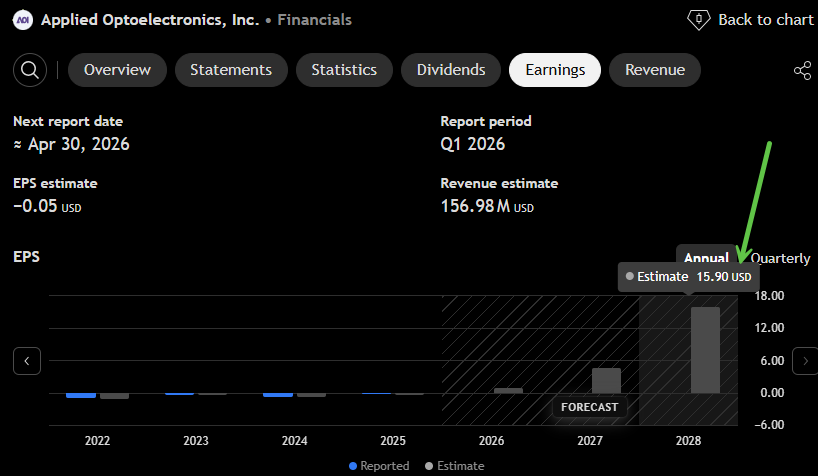The image size is (818, 476).
Task: Click the Revenue estimate label
Action: [499, 183]
